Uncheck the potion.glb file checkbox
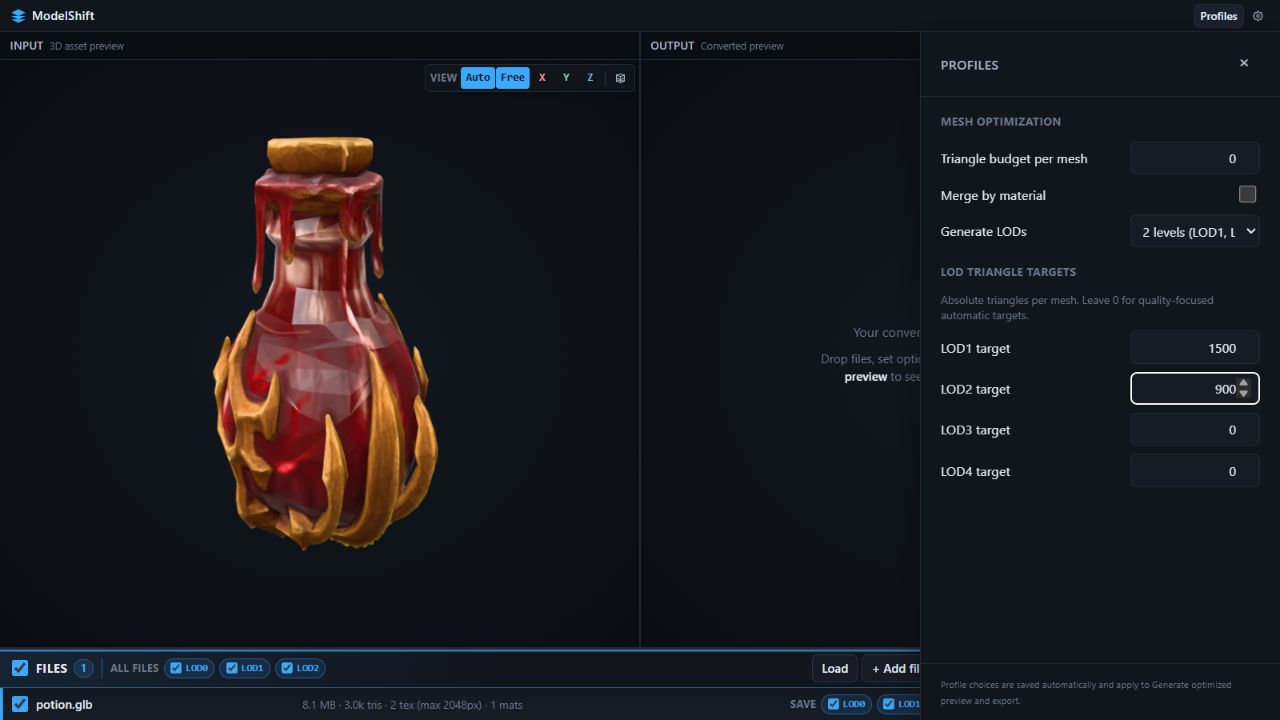 coord(20,704)
